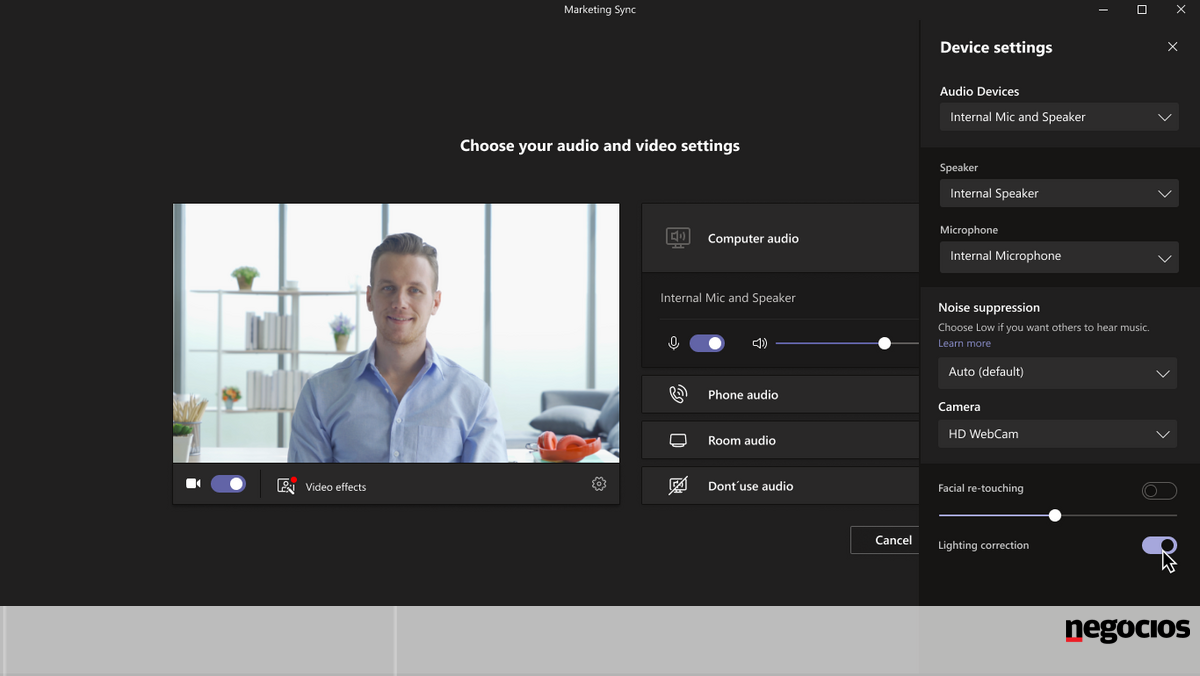Minimize the Marketing Sync window
Viewport: 1200px width, 676px height.
coord(1103,10)
